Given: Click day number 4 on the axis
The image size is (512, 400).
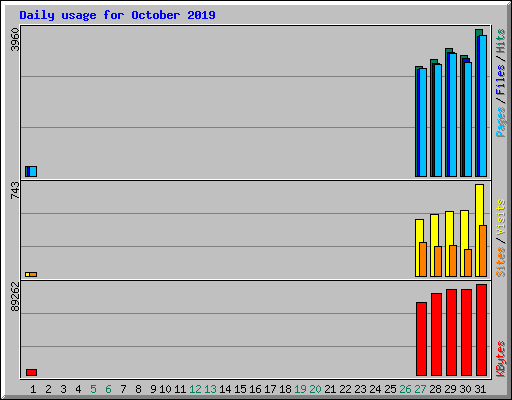Looking at the screenshot, I should (78, 389).
